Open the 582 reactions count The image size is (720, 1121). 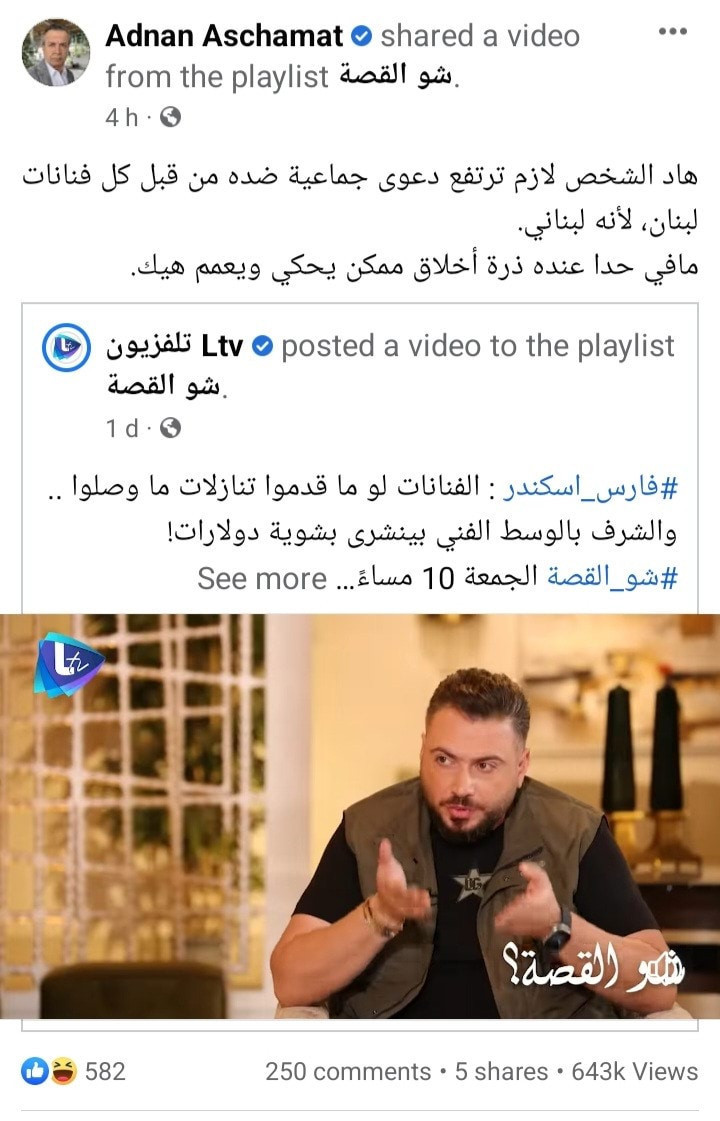pos(105,1071)
